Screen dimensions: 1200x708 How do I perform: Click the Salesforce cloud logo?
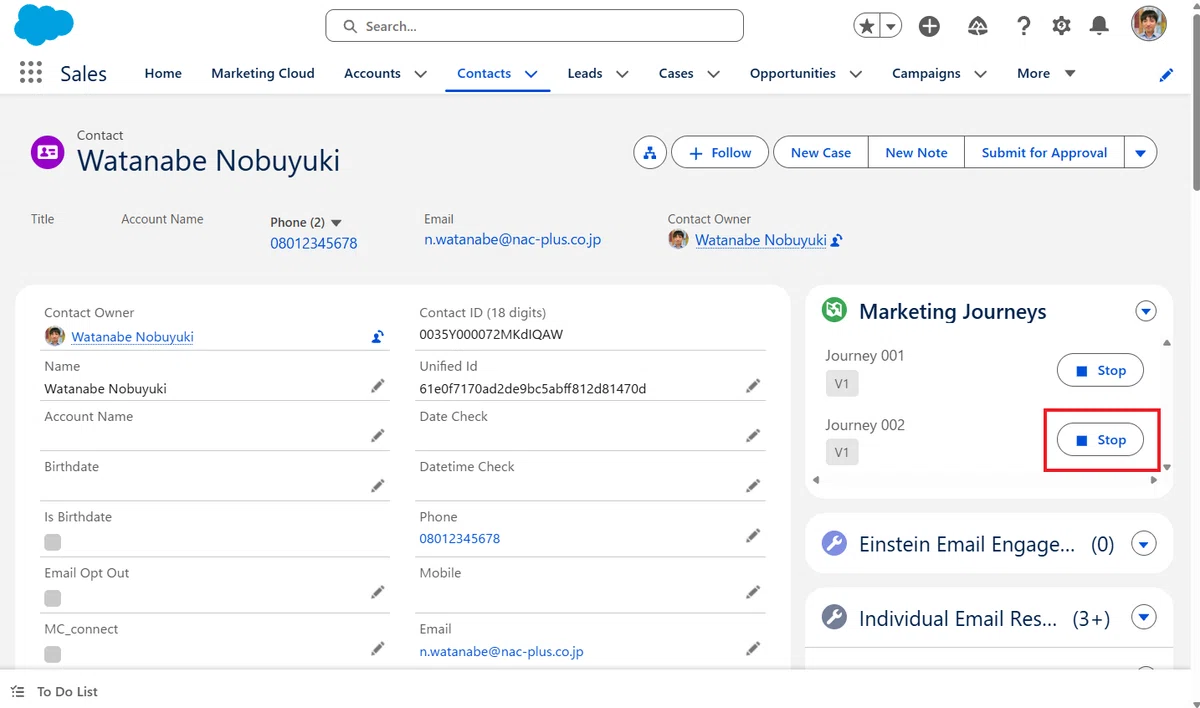(x=44, y=25)
